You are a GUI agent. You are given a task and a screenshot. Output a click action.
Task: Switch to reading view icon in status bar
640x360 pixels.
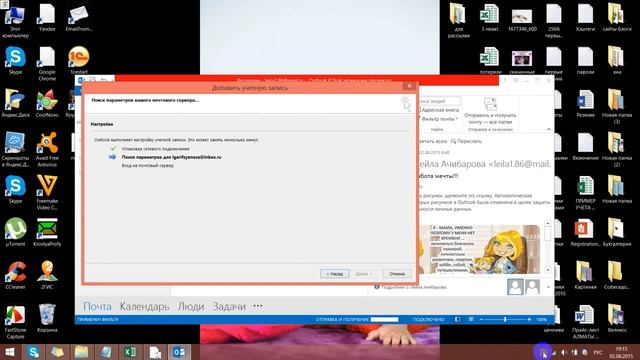click(x=471, y=319)
